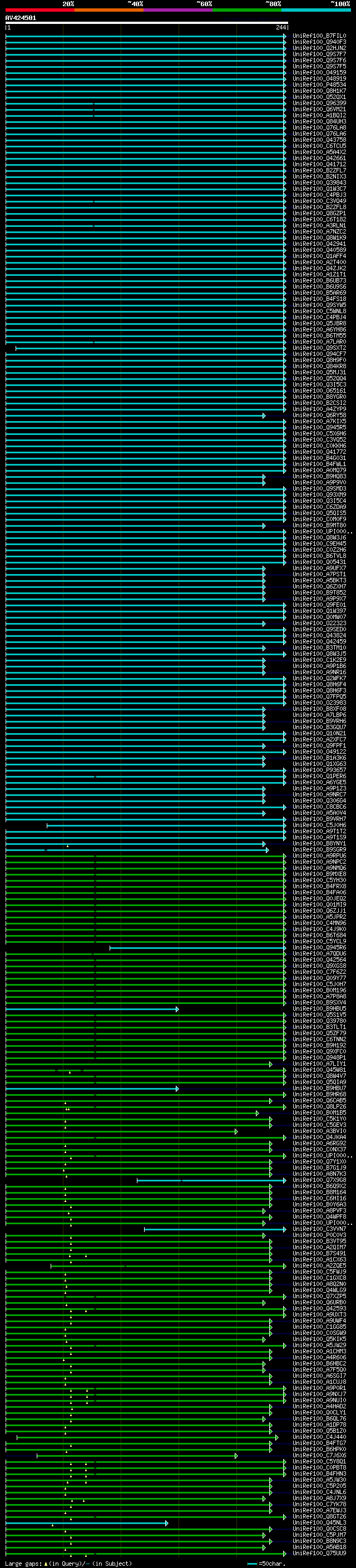Click the purple ~60% identity legend segment
Image resolution: width=356 pixels, height=1568 pixels.
(x=179, y=10)
